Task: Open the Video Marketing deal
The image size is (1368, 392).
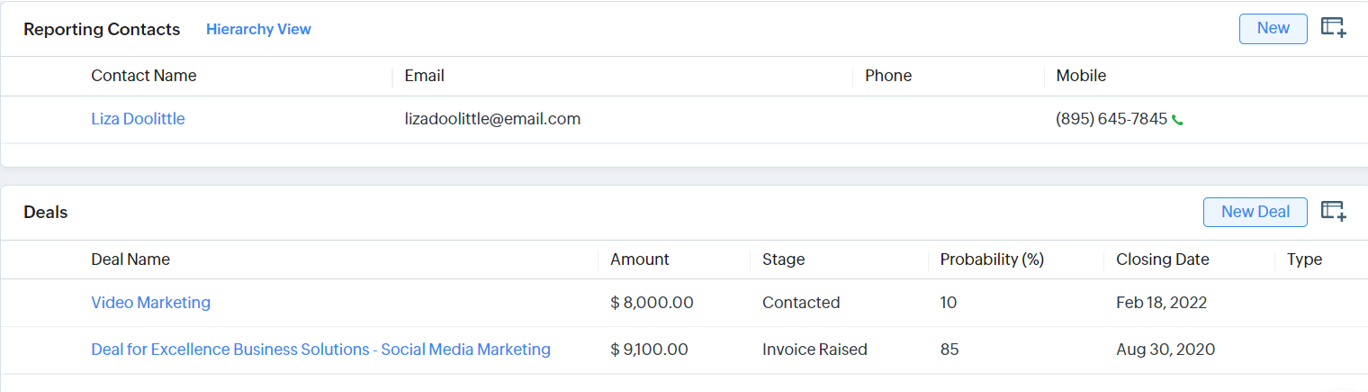Action: point(151,302)
